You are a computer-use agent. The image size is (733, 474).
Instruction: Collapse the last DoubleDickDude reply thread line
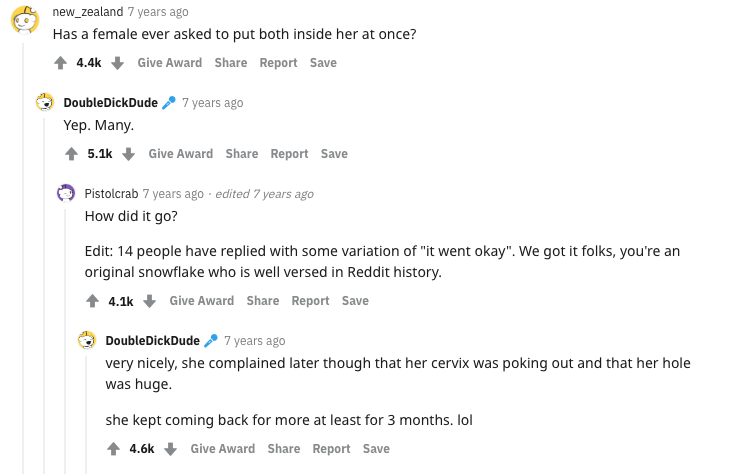[86, 415]
